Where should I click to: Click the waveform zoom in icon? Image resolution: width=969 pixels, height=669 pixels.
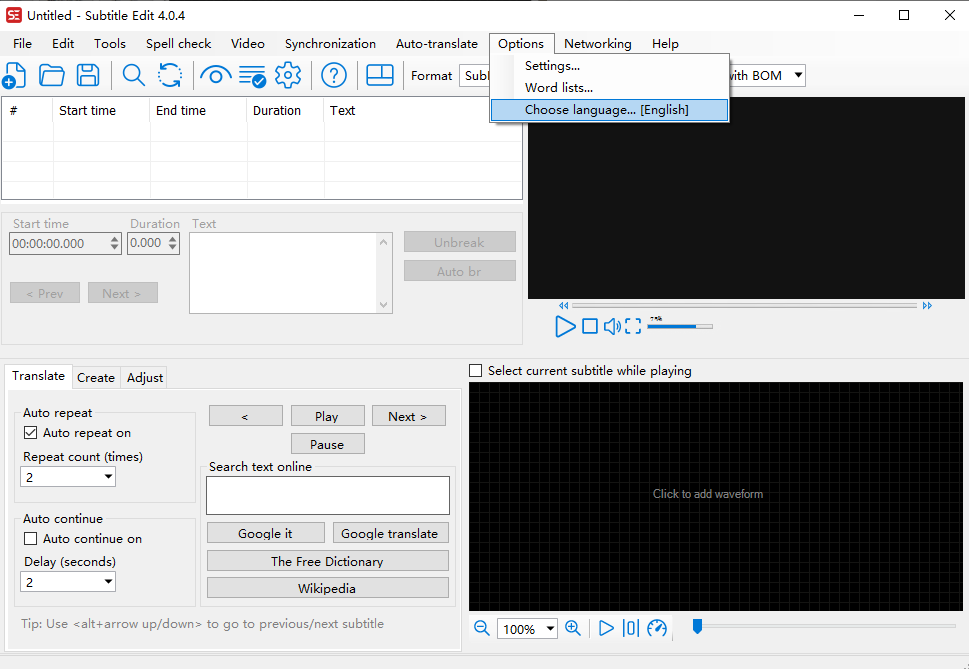point(573,628)
